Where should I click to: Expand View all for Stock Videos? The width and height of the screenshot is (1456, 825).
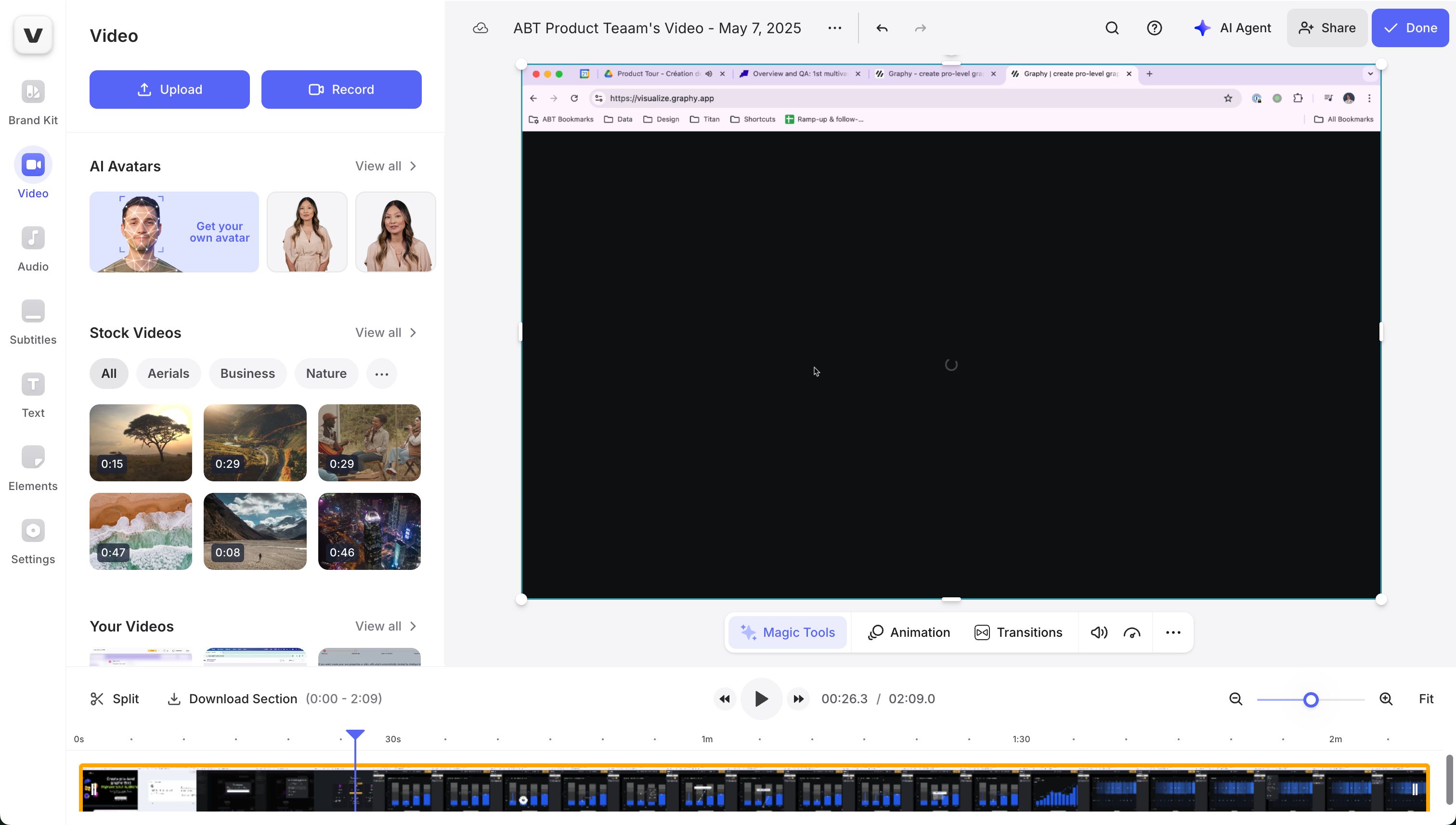pyautogui.click(x=386, y=333)
